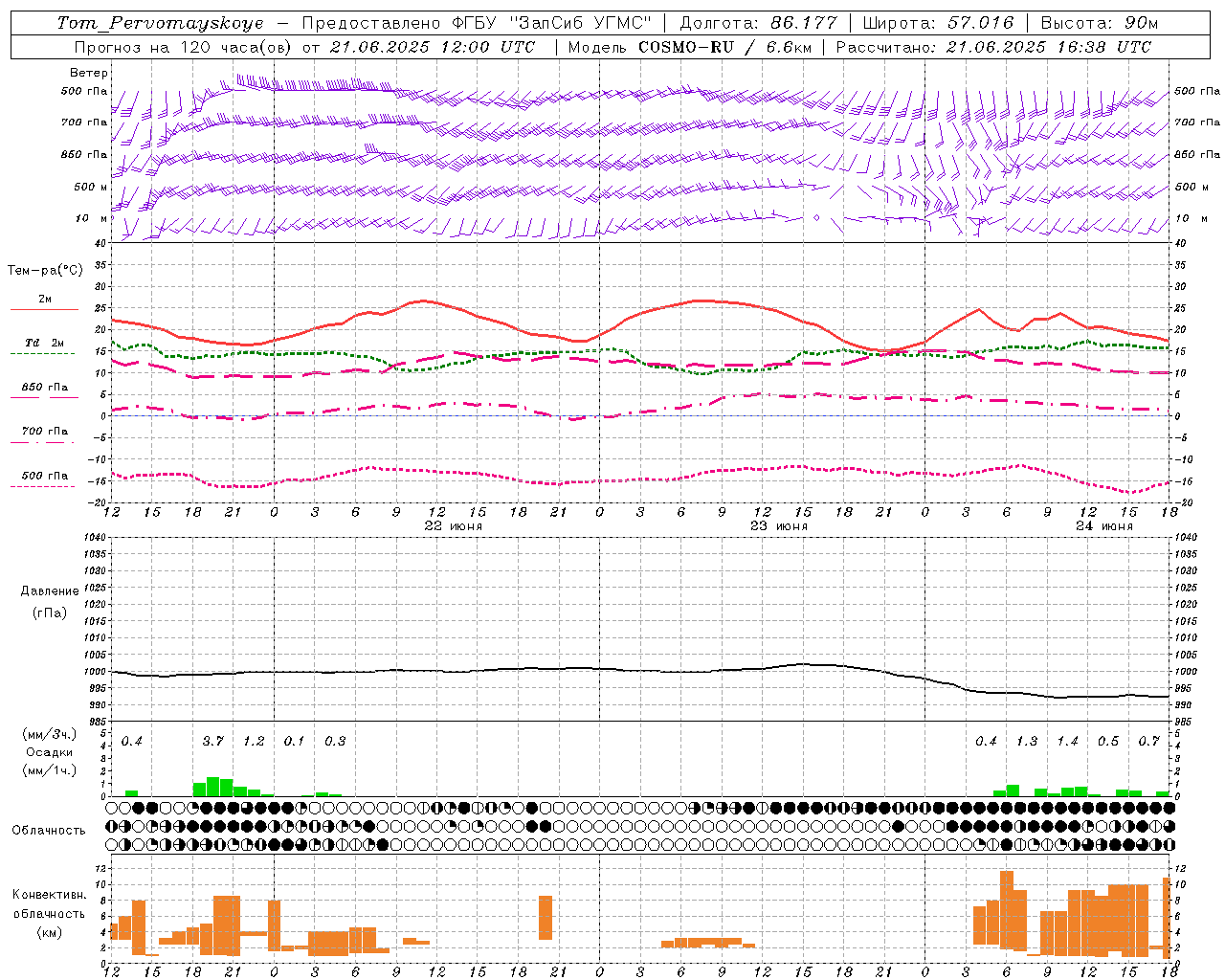Click the (мм/1ч.) precipitation unit label
The height and width of the screenshot is (980, 1225).
(x=50, y=770)
